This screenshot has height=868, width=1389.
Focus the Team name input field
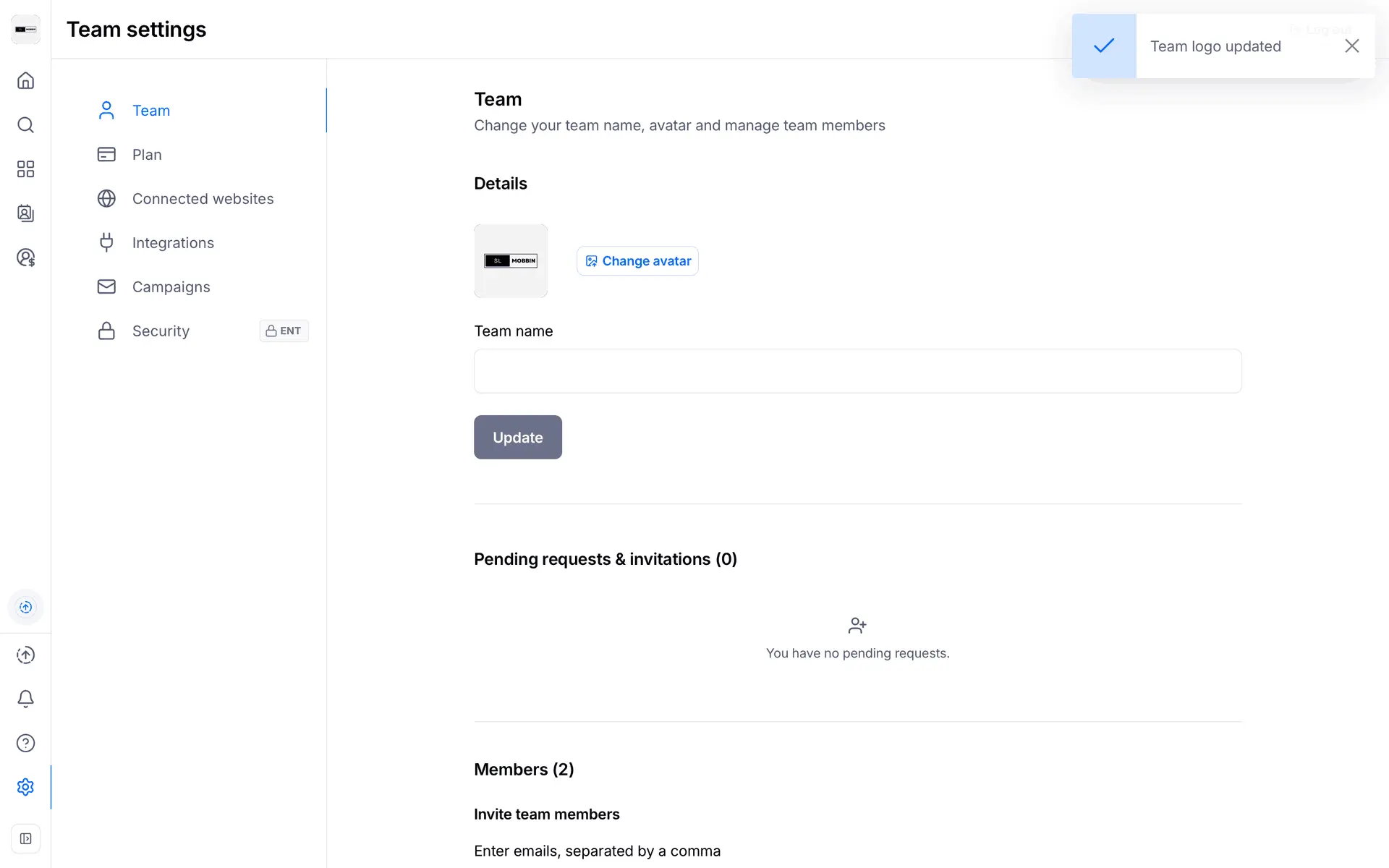pyautogui.click(x=857, y=371)
